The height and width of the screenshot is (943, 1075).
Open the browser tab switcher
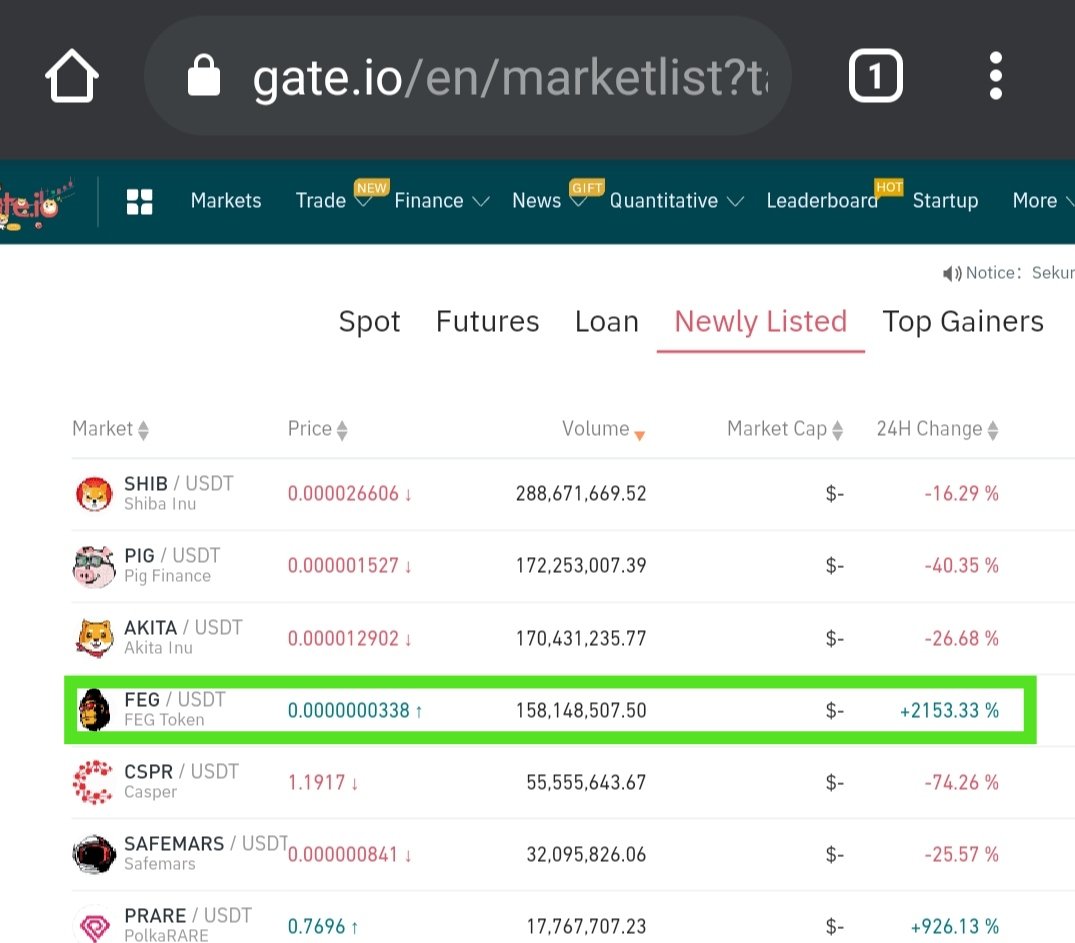click(875, 75)
